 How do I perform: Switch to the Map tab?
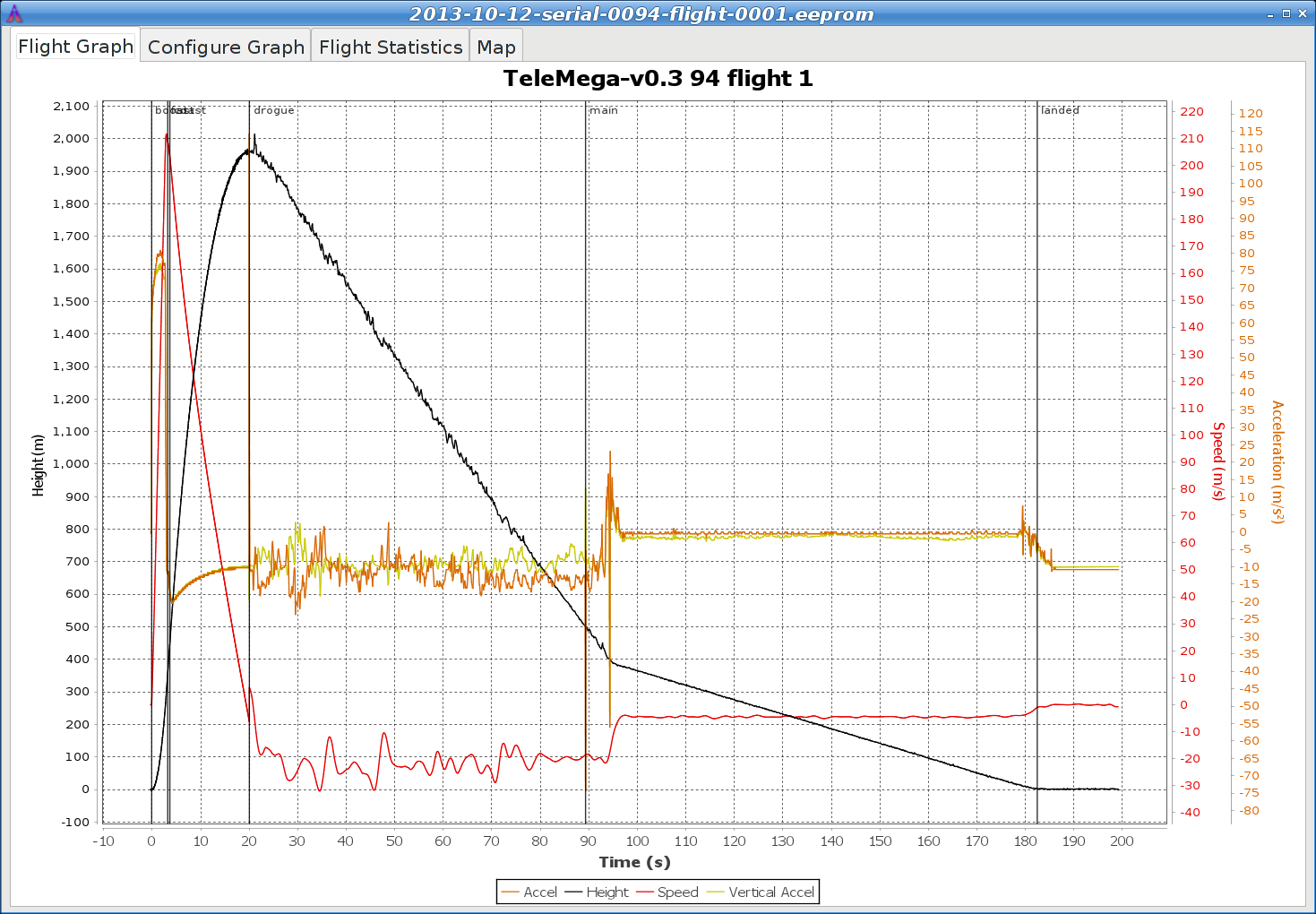tap(496, 47)
